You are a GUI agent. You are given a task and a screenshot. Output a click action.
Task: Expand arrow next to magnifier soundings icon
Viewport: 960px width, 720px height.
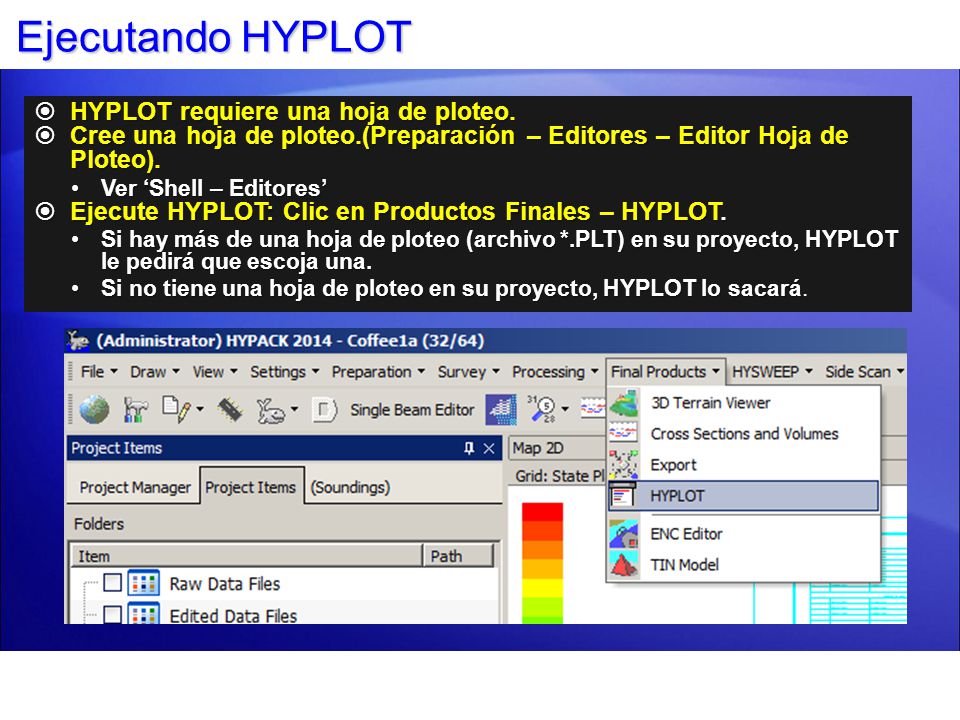tap(564, 409)
